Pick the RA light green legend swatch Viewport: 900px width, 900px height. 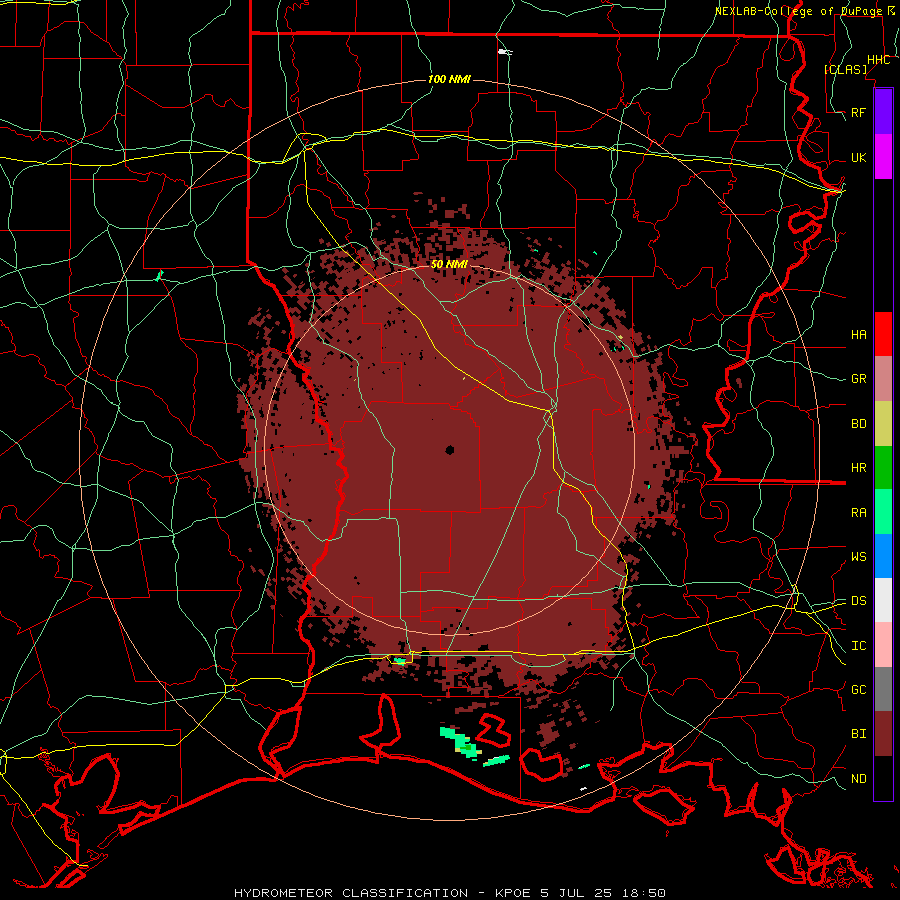[x=883, y=512]
